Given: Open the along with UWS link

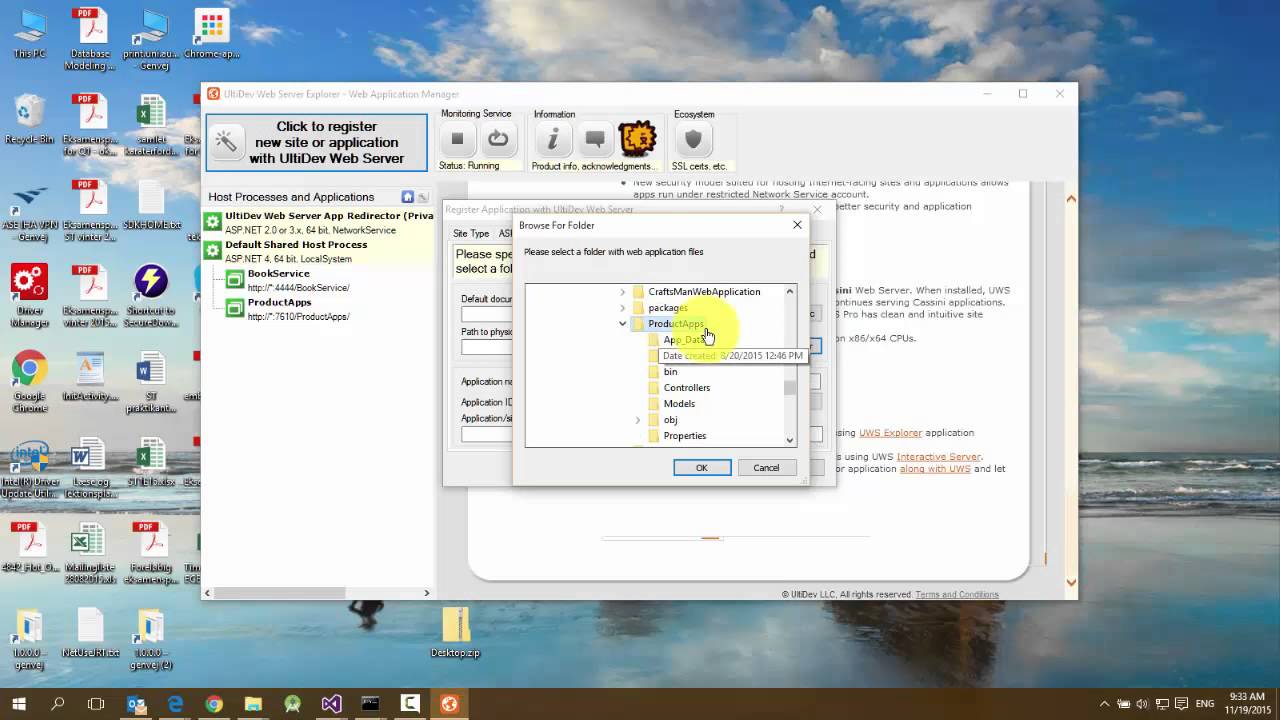Looking at the screenshot, I should click(x=935, y=469).
